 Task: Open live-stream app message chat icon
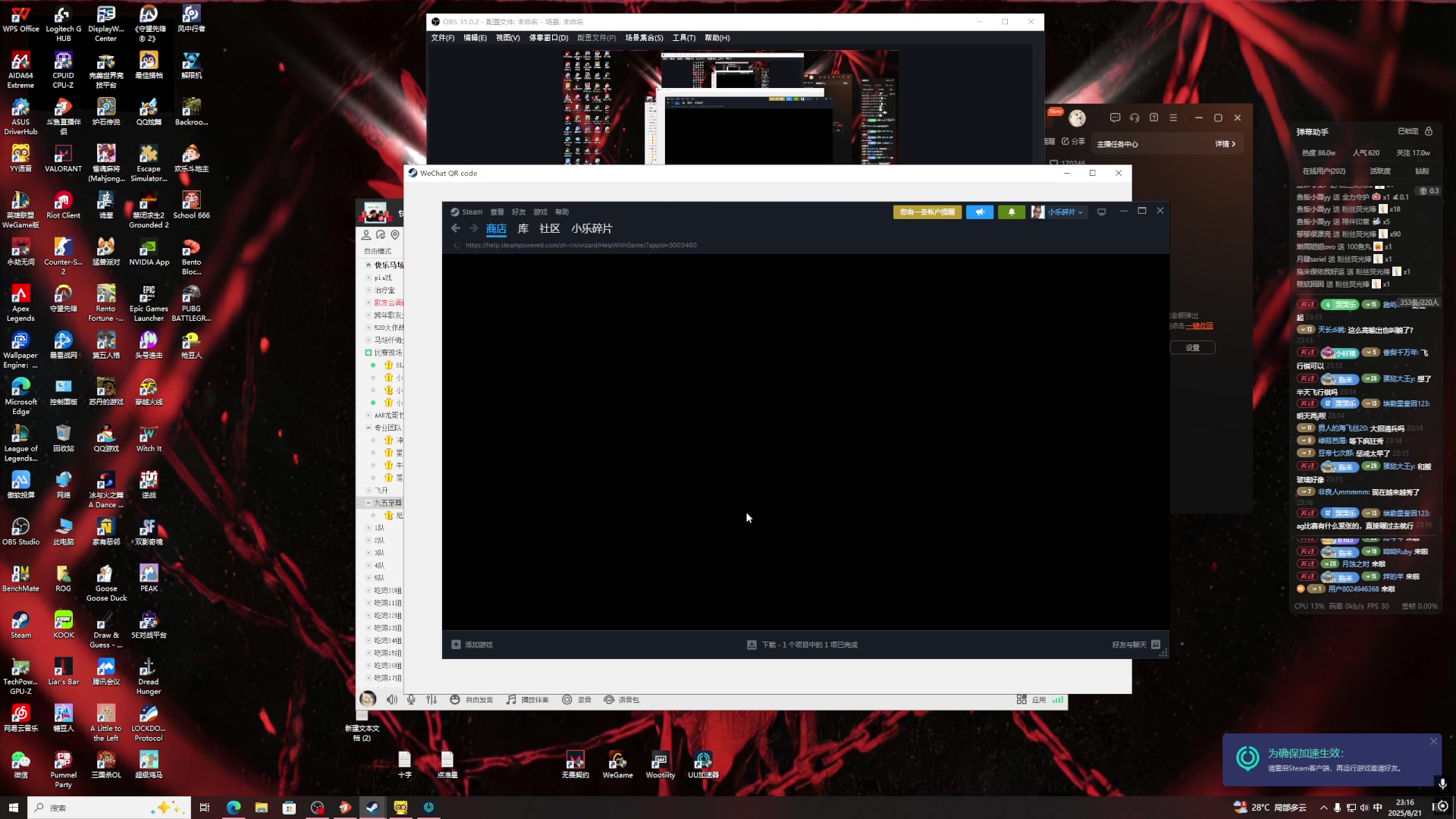pyautogui.click(x=1115, y=118)
